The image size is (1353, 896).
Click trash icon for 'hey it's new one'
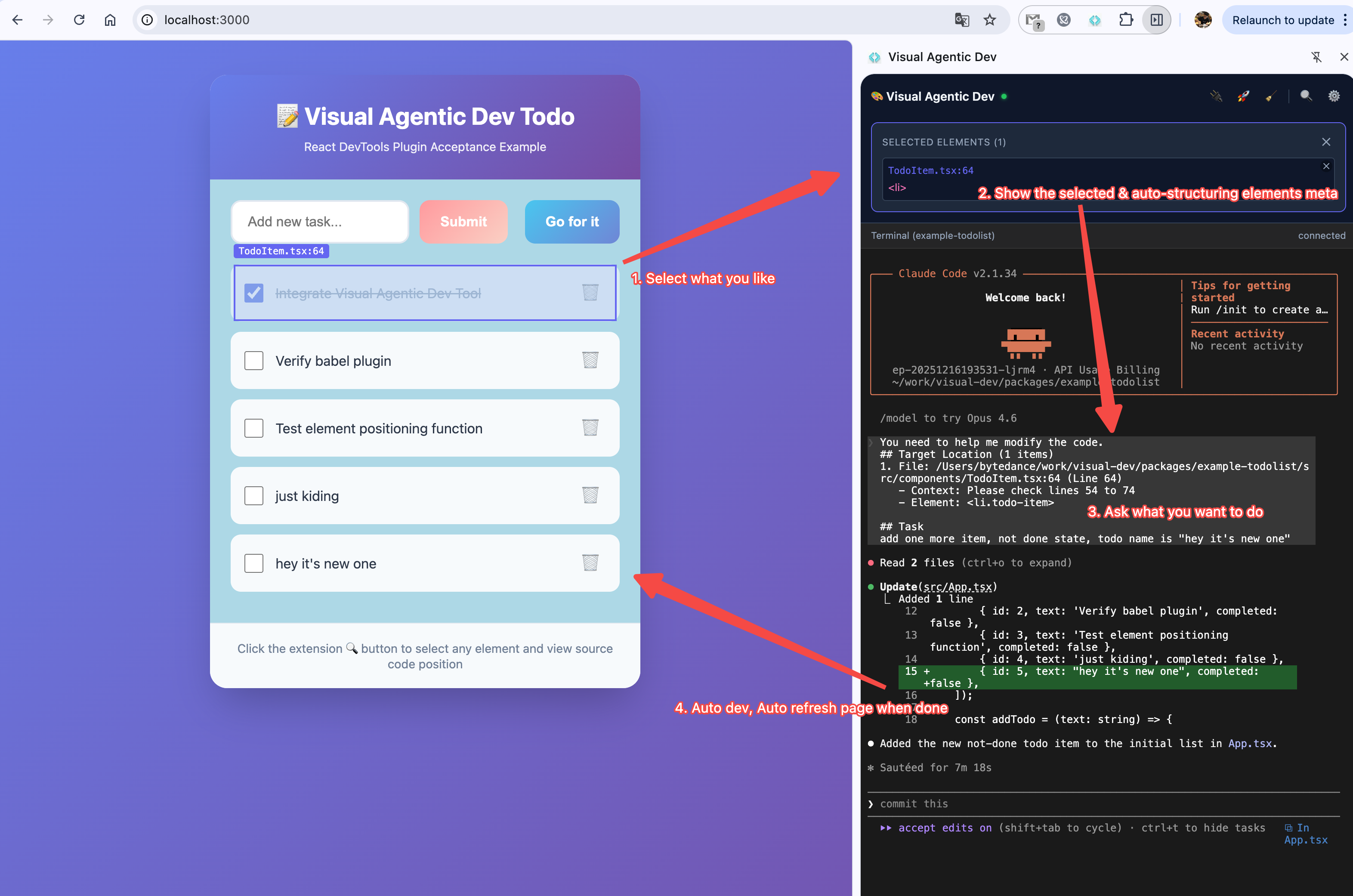(590, 563)
